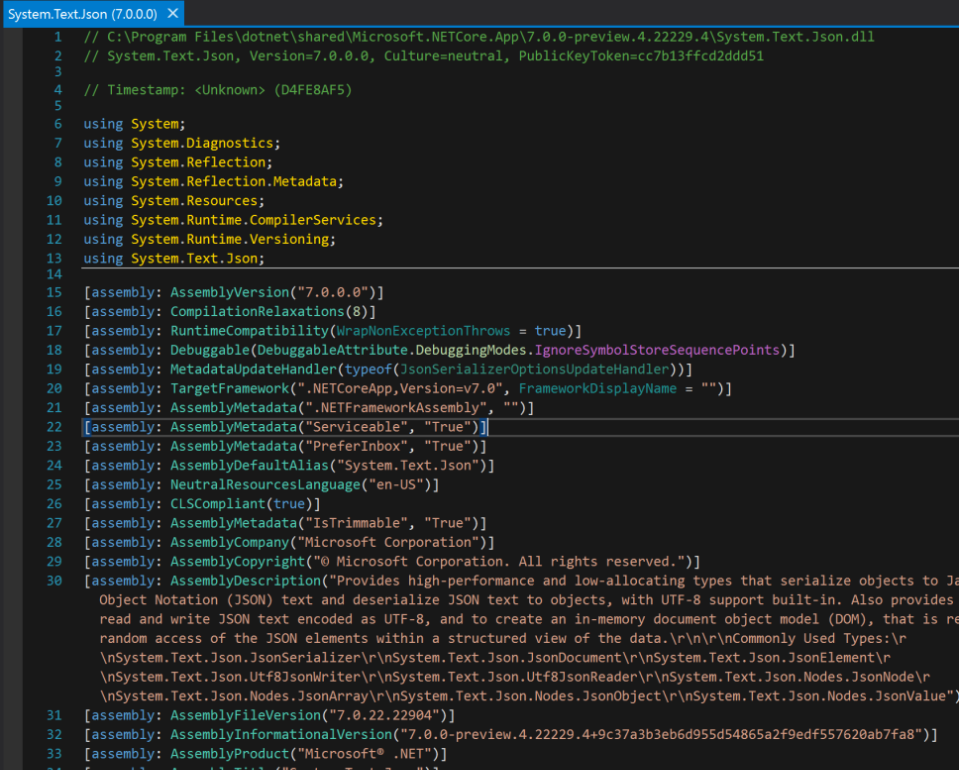The image size is (967, 777).
Task: Click line number 15 in gutter
Action: [54, 294]
